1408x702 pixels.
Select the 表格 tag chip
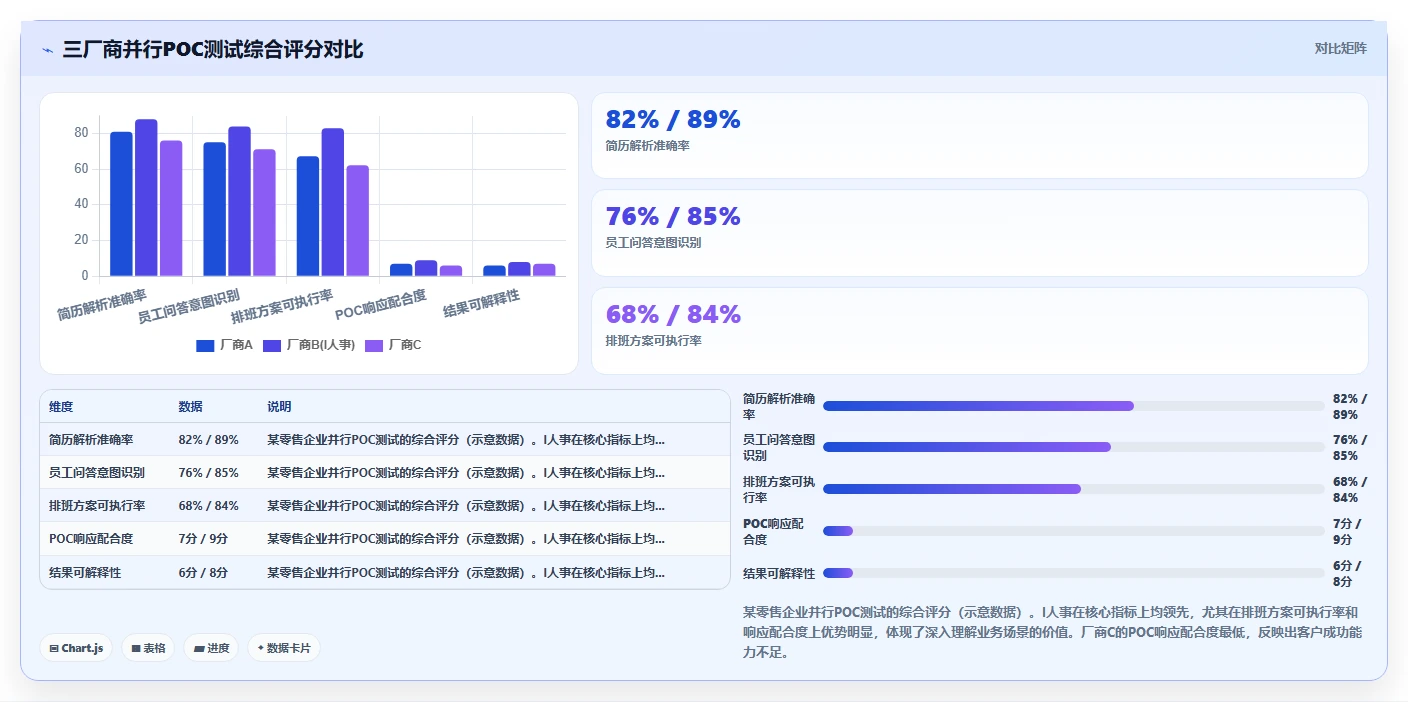[148, 648]
